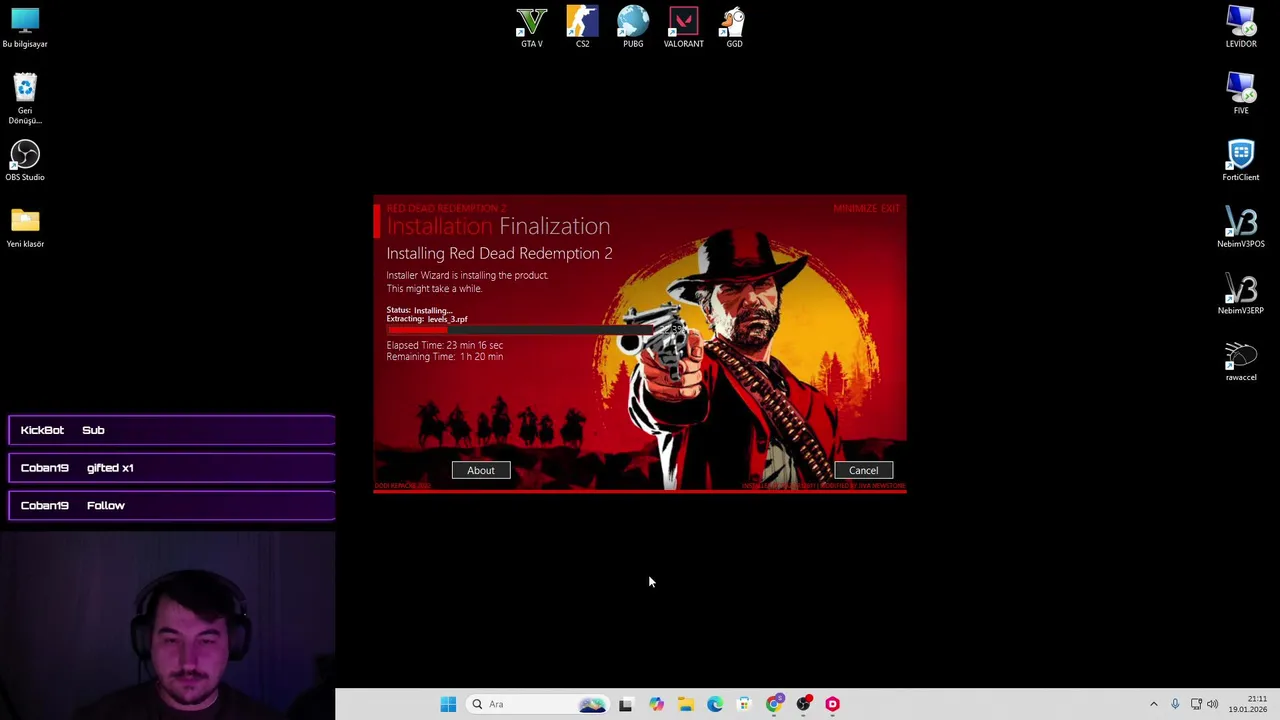Open the GGD goose game shortcut
1280x720 pixels.
coord(734,27)
